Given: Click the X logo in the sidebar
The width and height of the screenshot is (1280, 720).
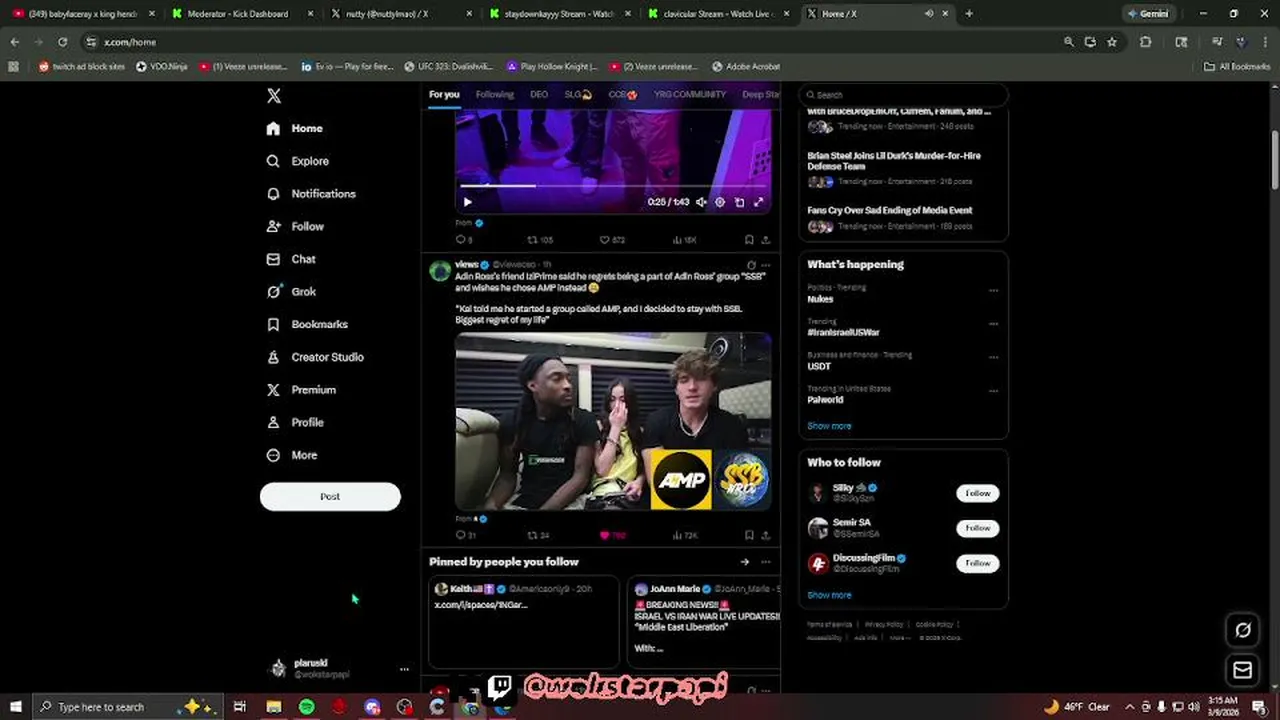Looking at the screenshot, I should point(274,96).
